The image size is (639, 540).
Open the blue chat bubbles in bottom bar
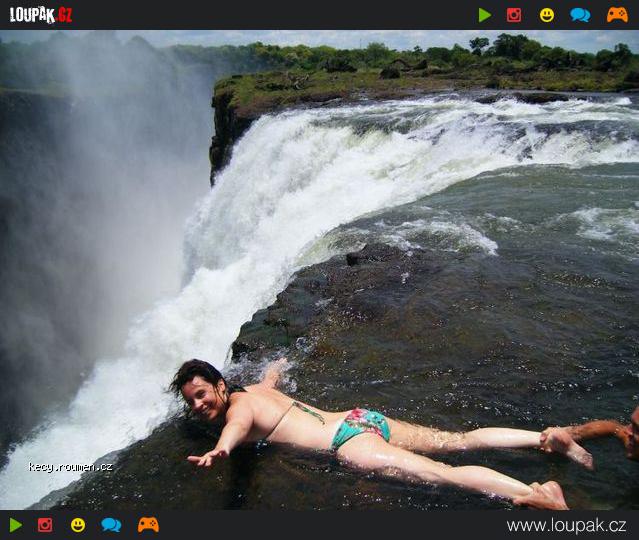(111, 525)
